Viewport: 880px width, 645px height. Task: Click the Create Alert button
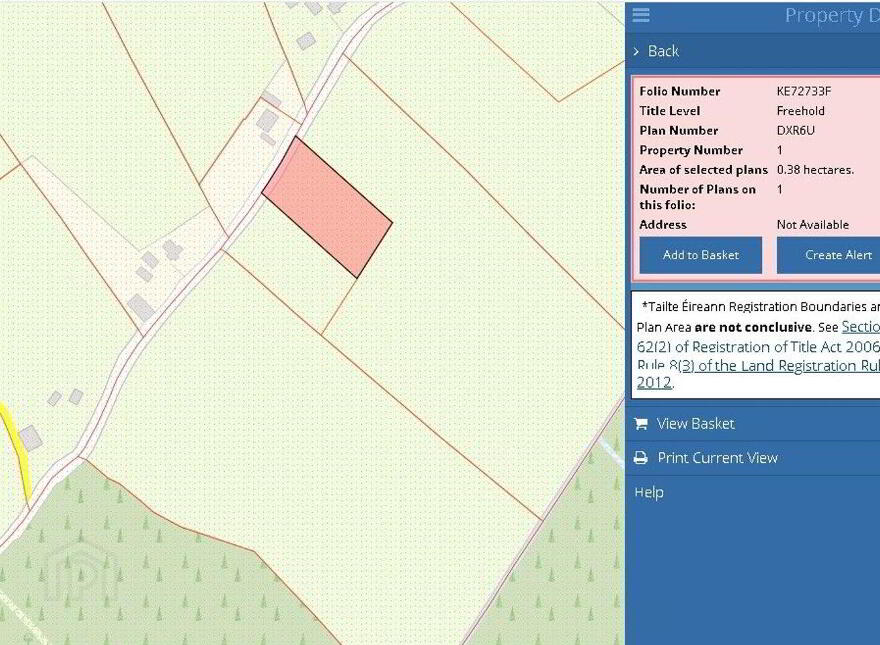coord(828,255)
